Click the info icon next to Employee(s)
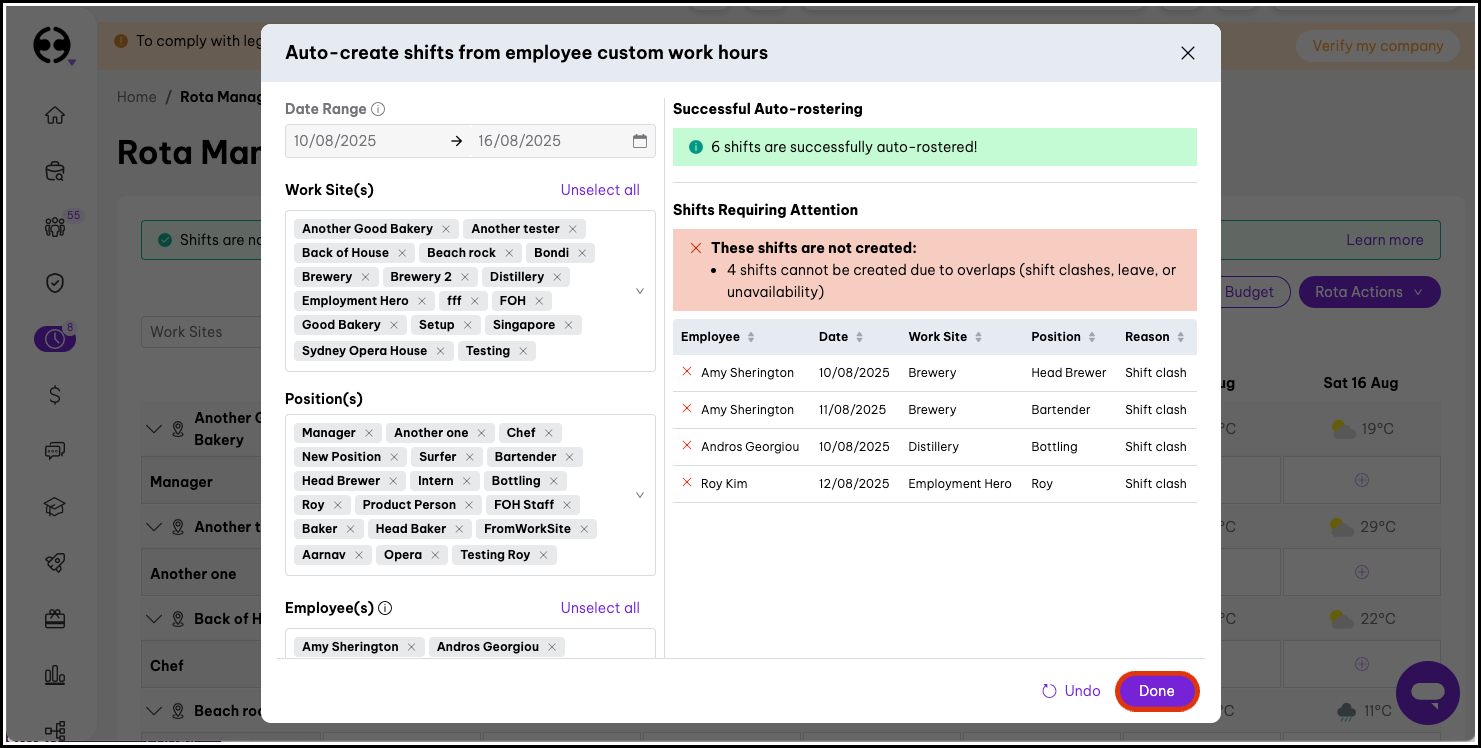This screenshot has width=1481, height=748. pos(385,608)
